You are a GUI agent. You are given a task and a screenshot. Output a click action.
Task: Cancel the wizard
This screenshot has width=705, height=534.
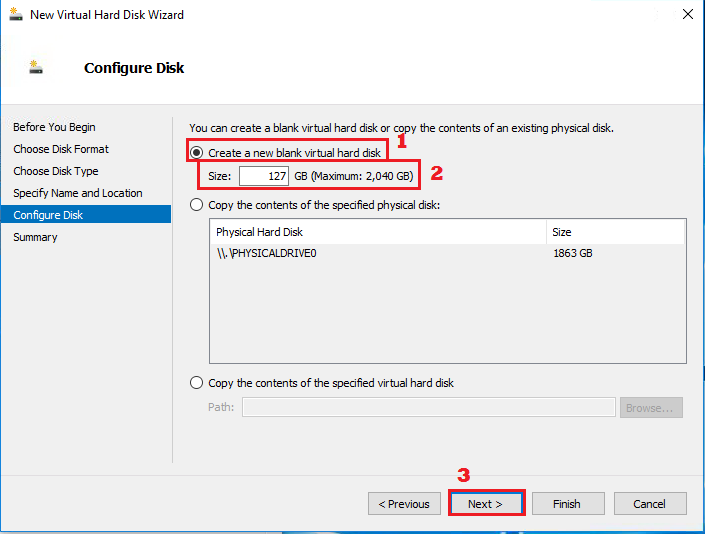point(650,504)
